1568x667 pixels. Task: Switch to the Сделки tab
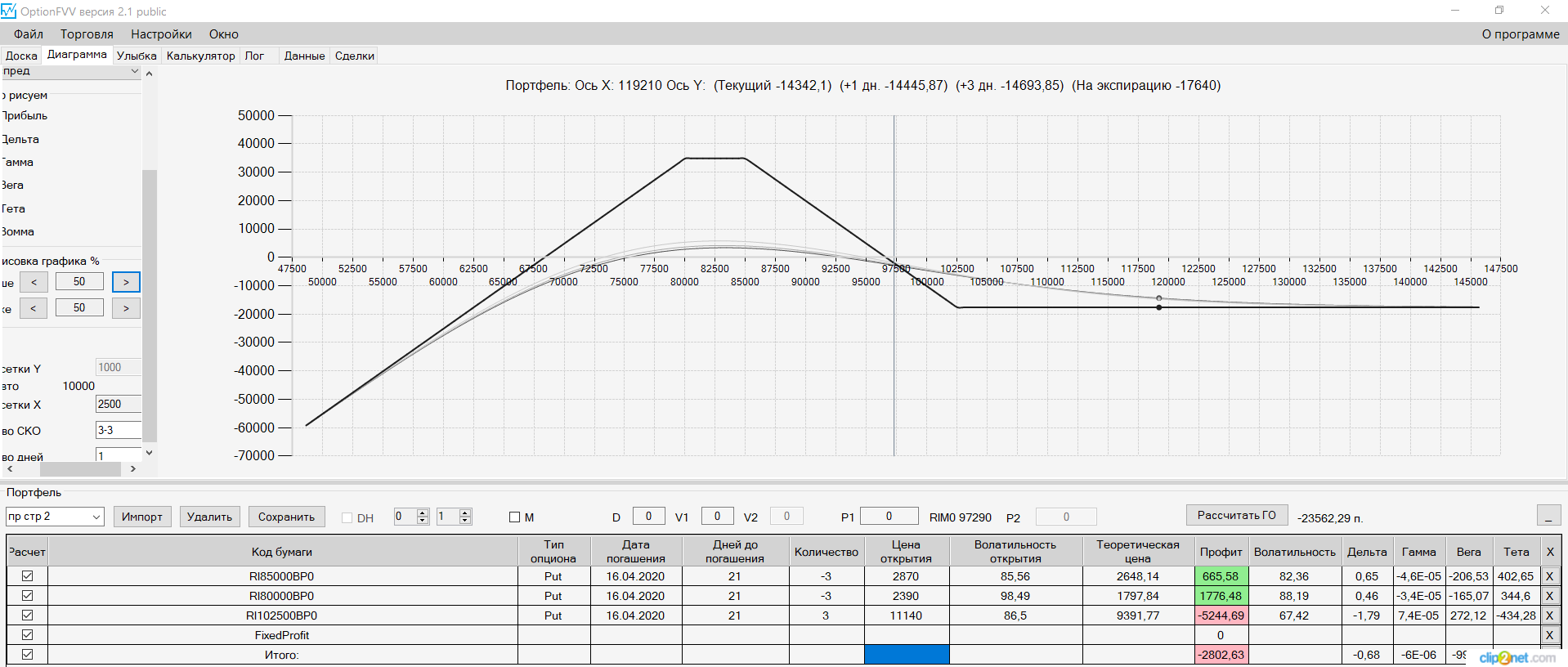355,56
